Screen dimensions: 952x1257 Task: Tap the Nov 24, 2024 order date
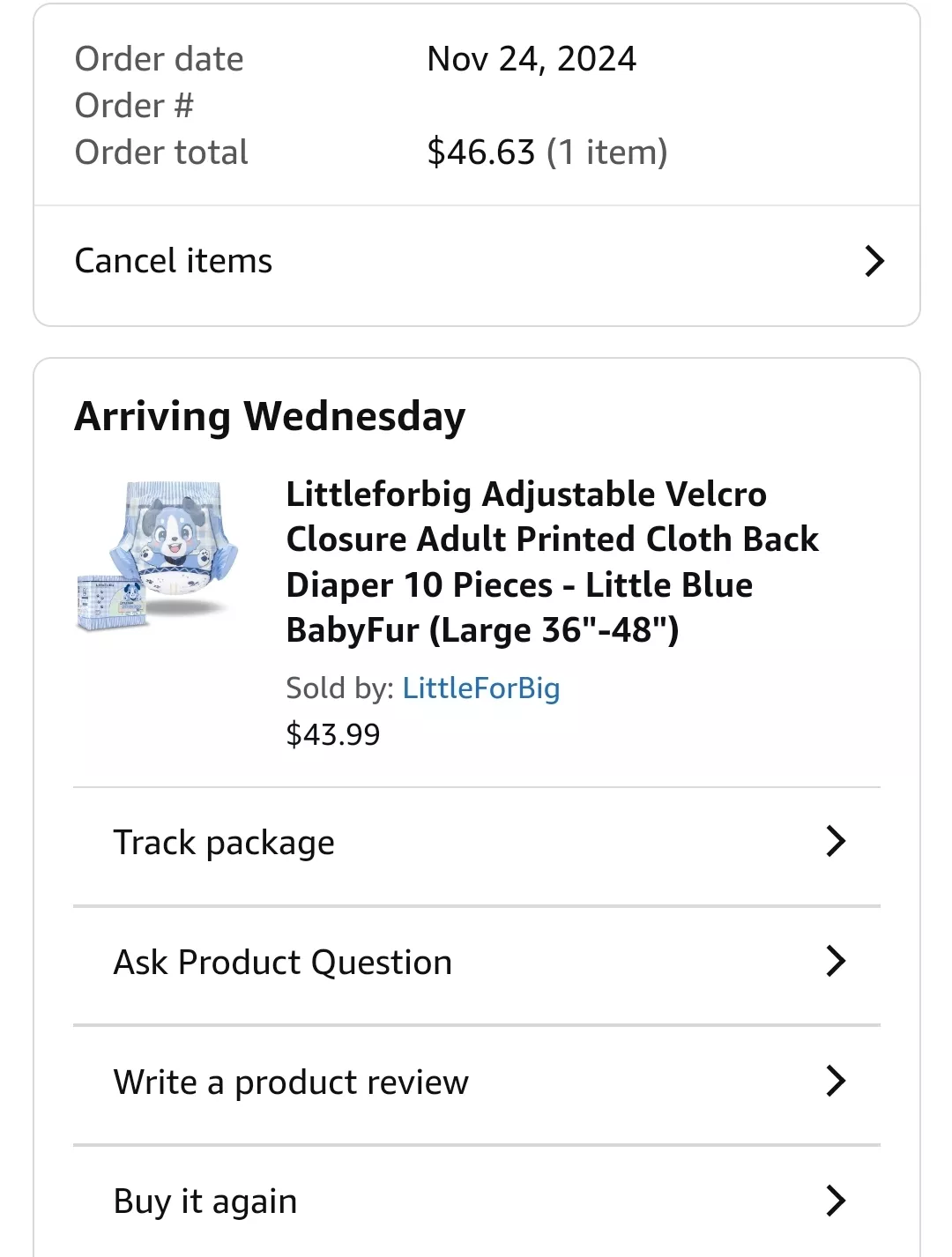[x=531, y=59]
